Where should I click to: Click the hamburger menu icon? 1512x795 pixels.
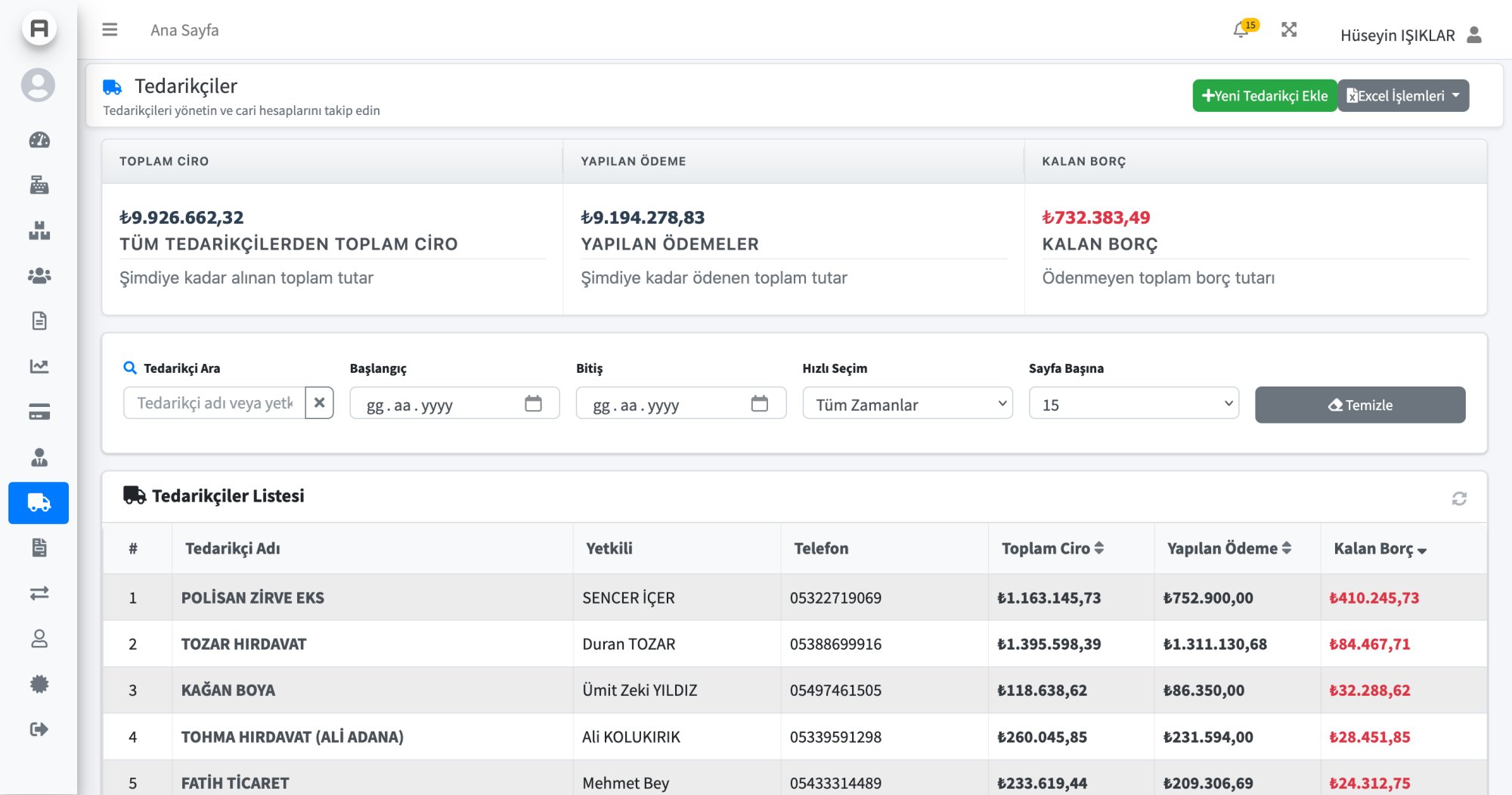pos(110,30)
